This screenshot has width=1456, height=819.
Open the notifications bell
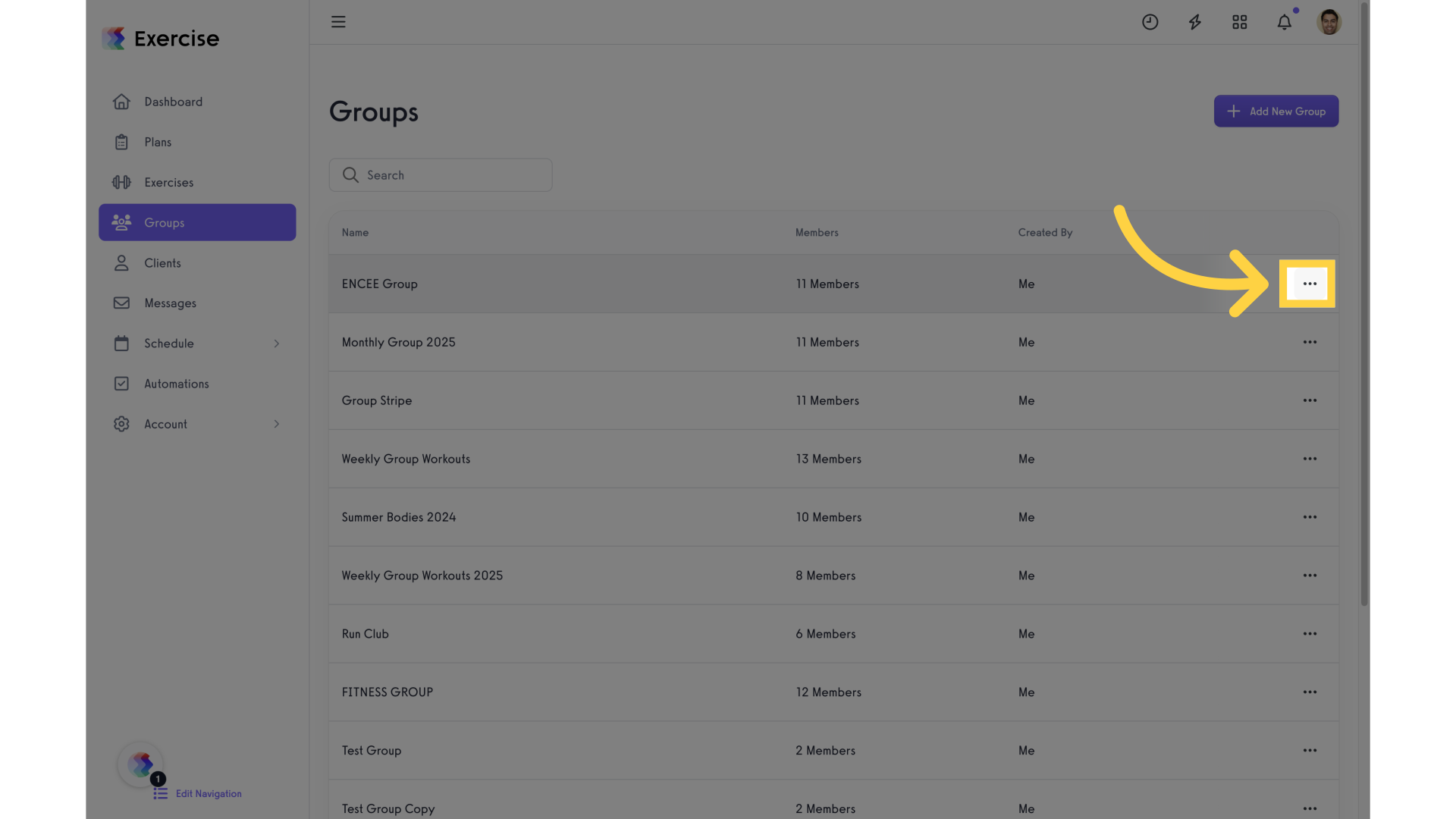click(1284, 22)
